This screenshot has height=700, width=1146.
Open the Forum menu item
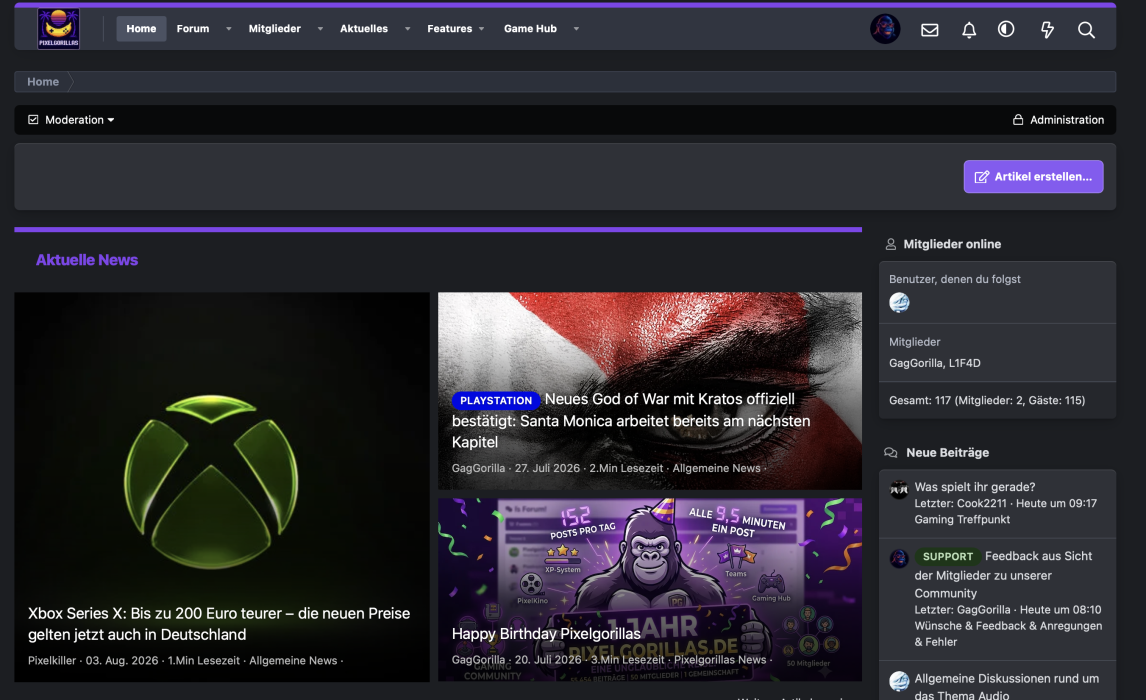tap(193, 28)
